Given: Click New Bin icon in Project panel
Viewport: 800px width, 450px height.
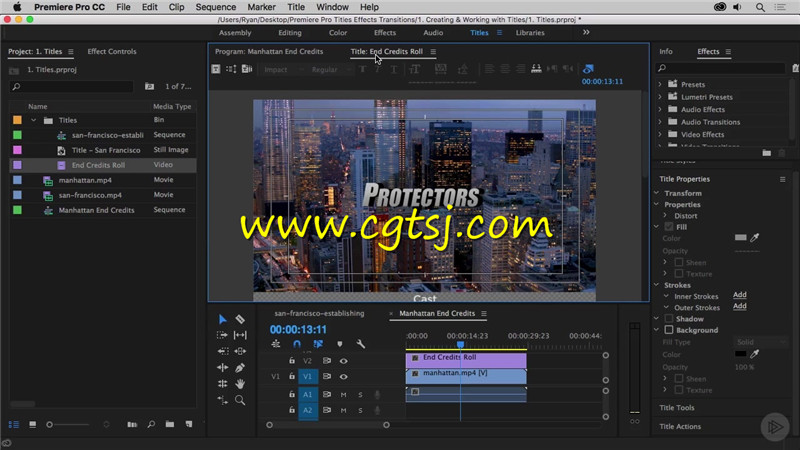Looking at the screenshot, I should [x=170, y=424].
